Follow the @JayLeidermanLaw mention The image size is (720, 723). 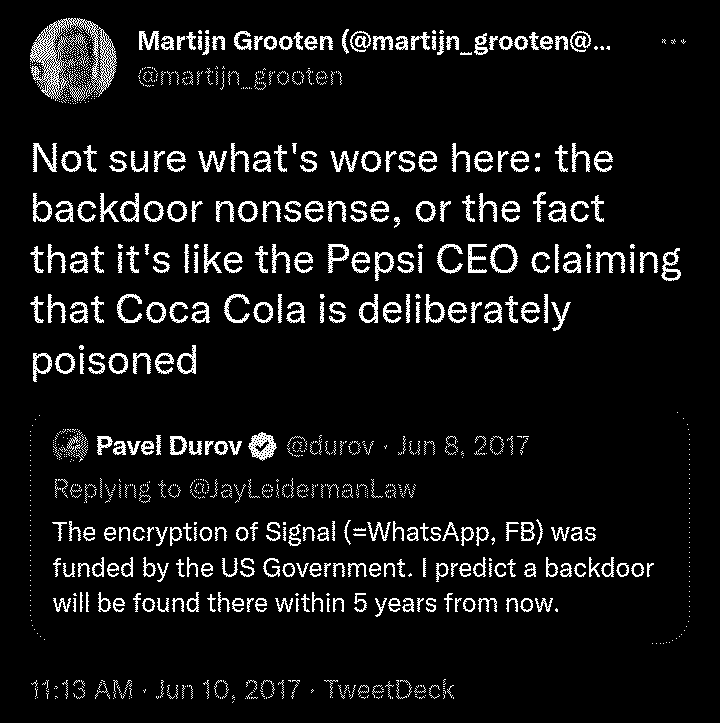[301, 488]
